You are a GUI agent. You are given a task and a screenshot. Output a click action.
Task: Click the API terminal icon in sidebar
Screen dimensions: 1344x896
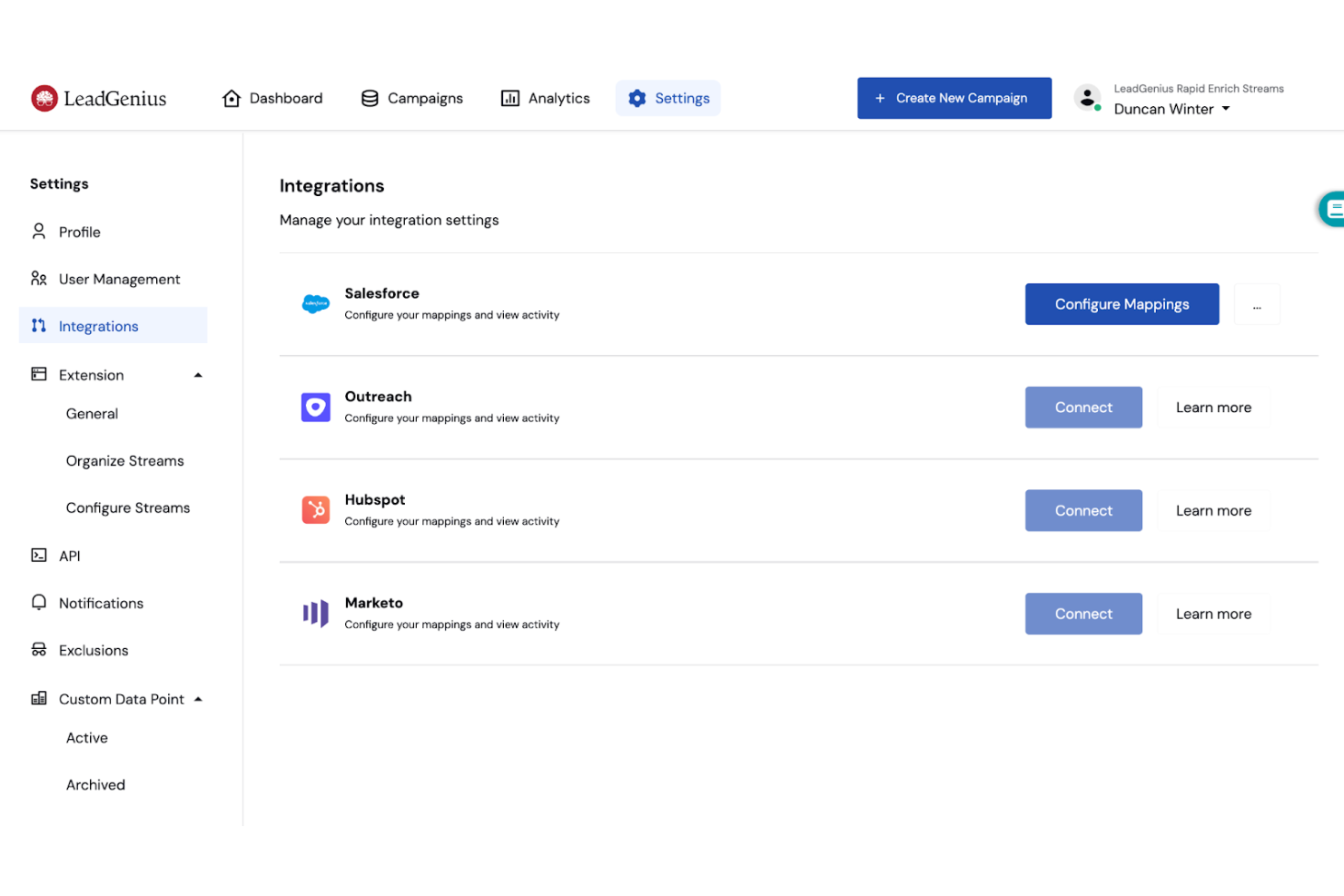(x=38, y=556)
